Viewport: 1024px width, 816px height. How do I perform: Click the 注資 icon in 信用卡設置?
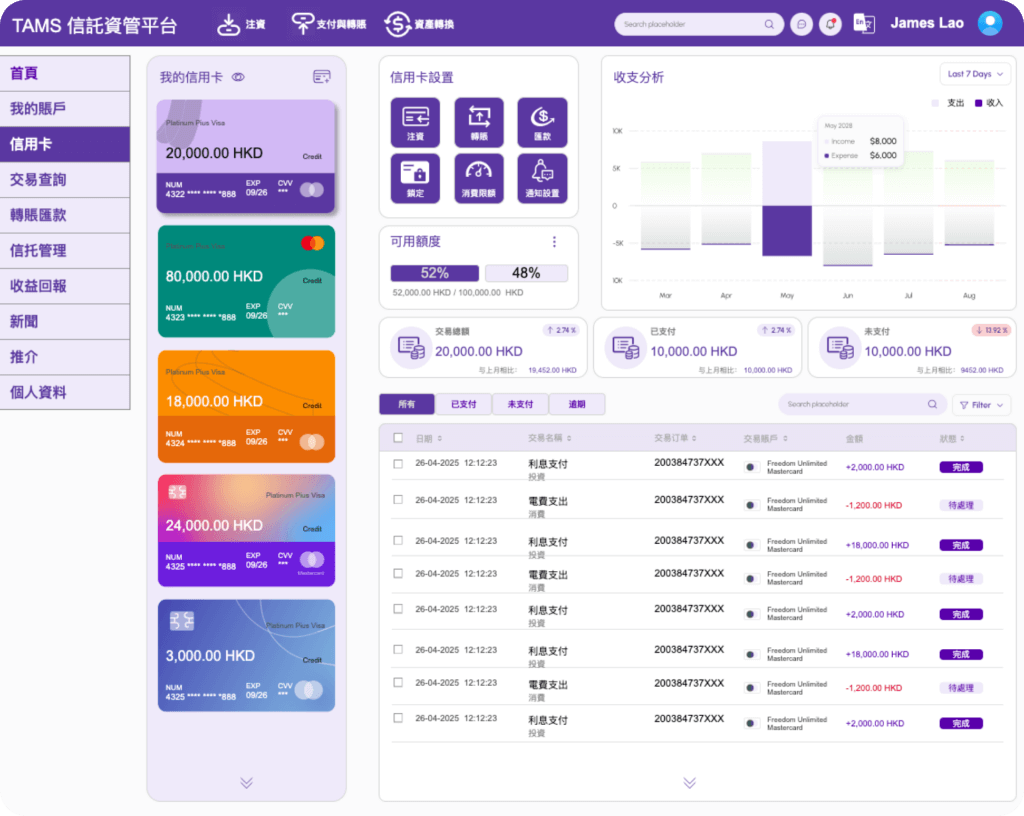click(x=415, y=122)
